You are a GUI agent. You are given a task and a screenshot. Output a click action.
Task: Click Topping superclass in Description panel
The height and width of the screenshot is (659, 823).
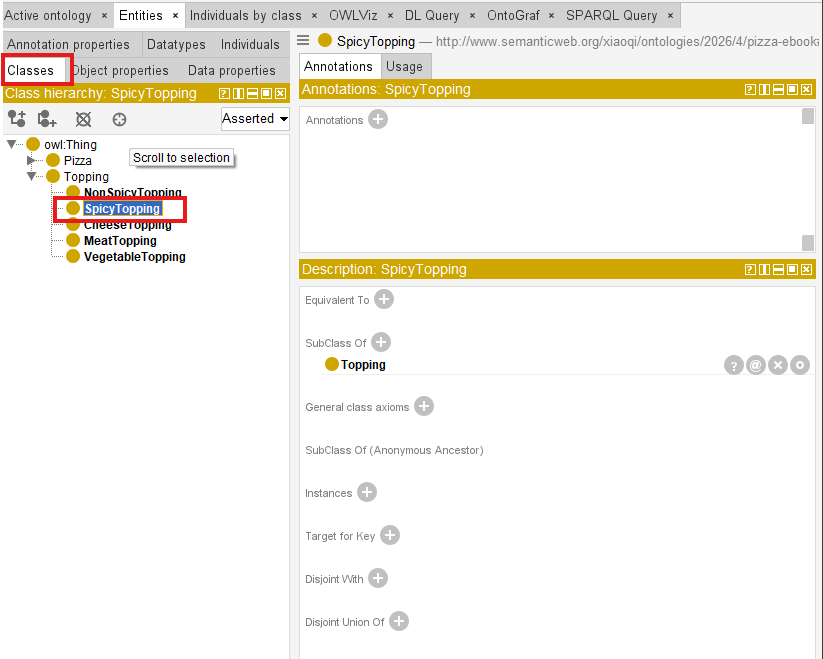[x=363, y=365]
